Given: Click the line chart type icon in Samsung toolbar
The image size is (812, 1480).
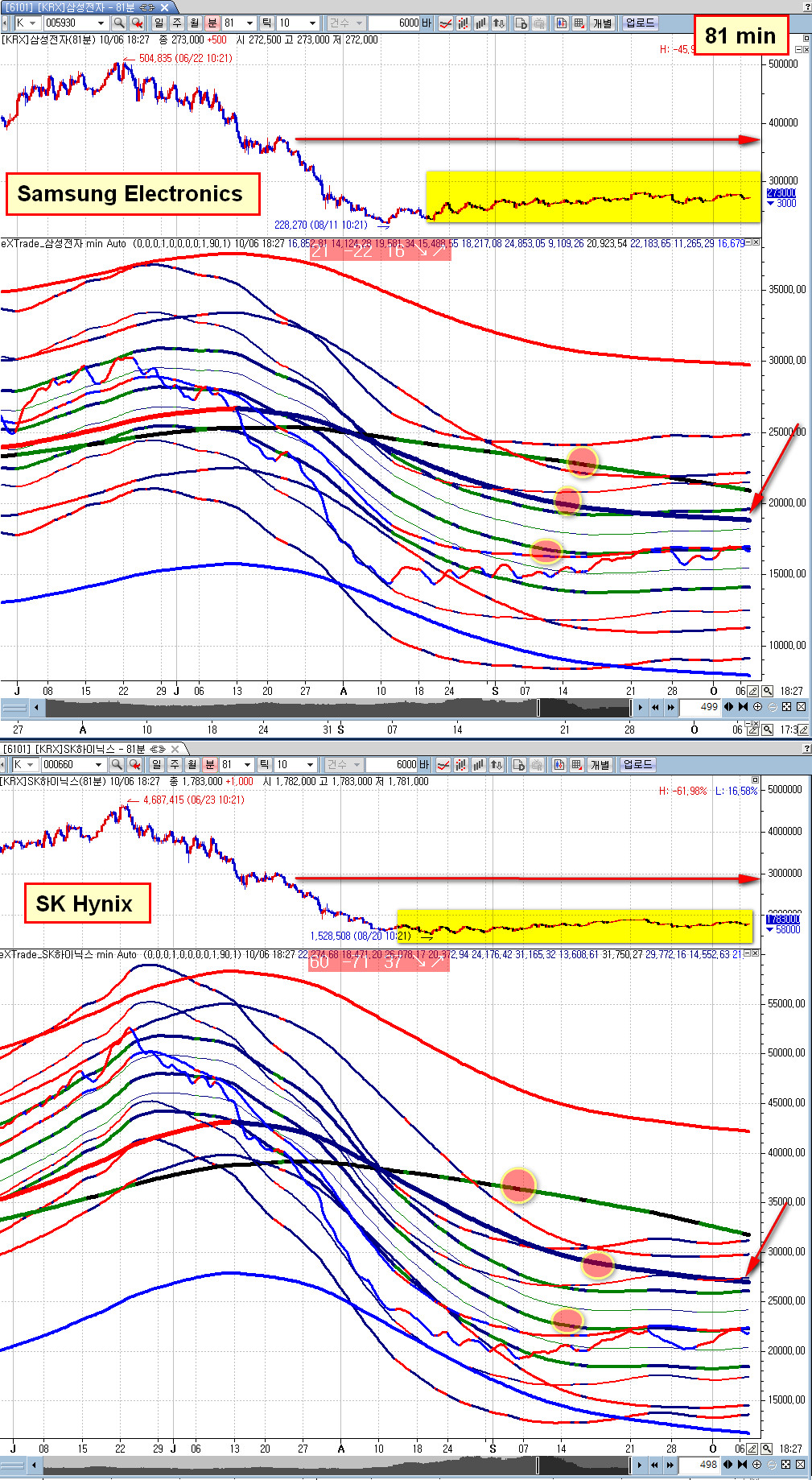Looking at the screenshot, I should [x=445, y=23].
